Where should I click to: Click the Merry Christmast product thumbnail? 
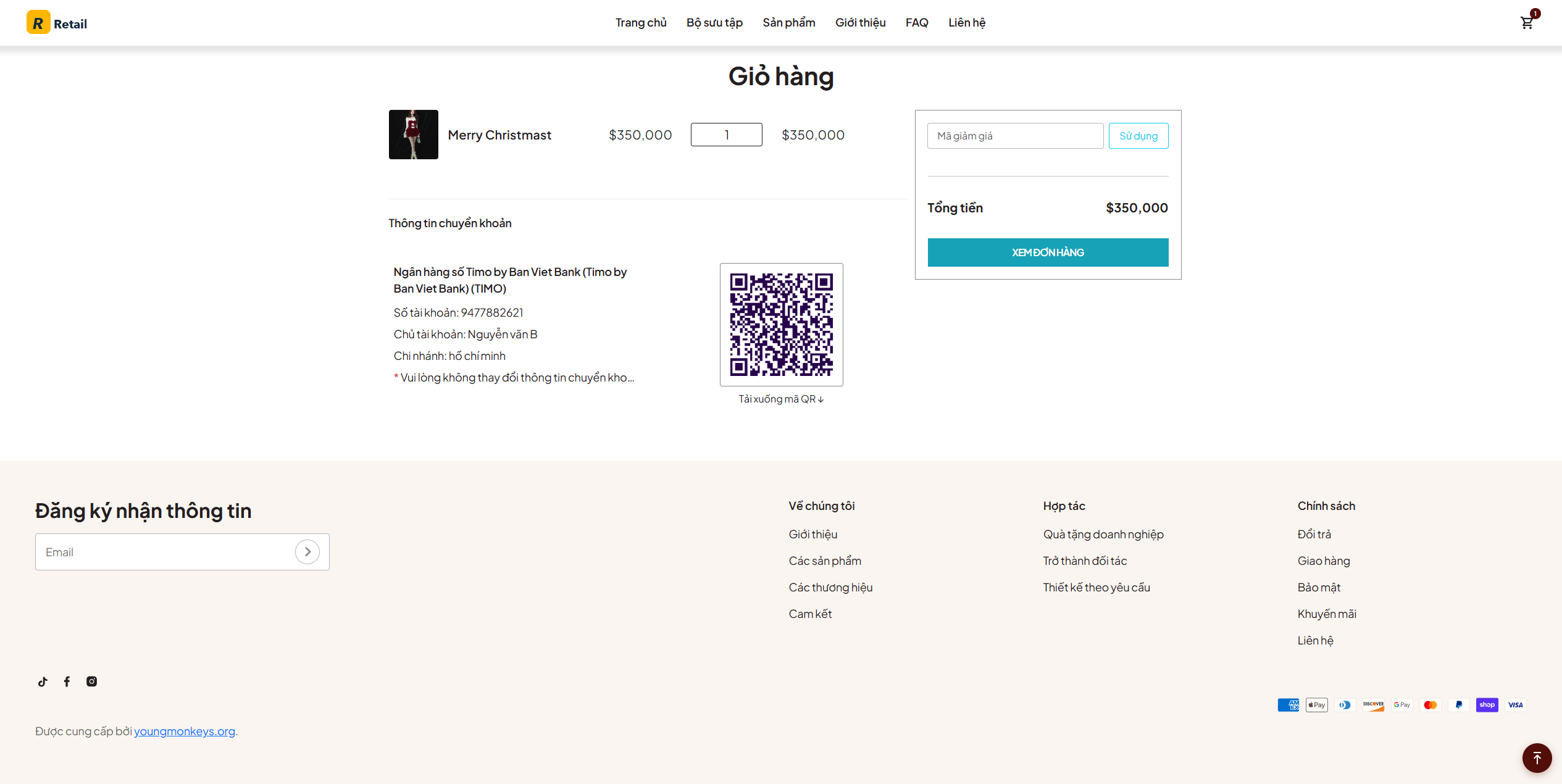click(413, 135)
